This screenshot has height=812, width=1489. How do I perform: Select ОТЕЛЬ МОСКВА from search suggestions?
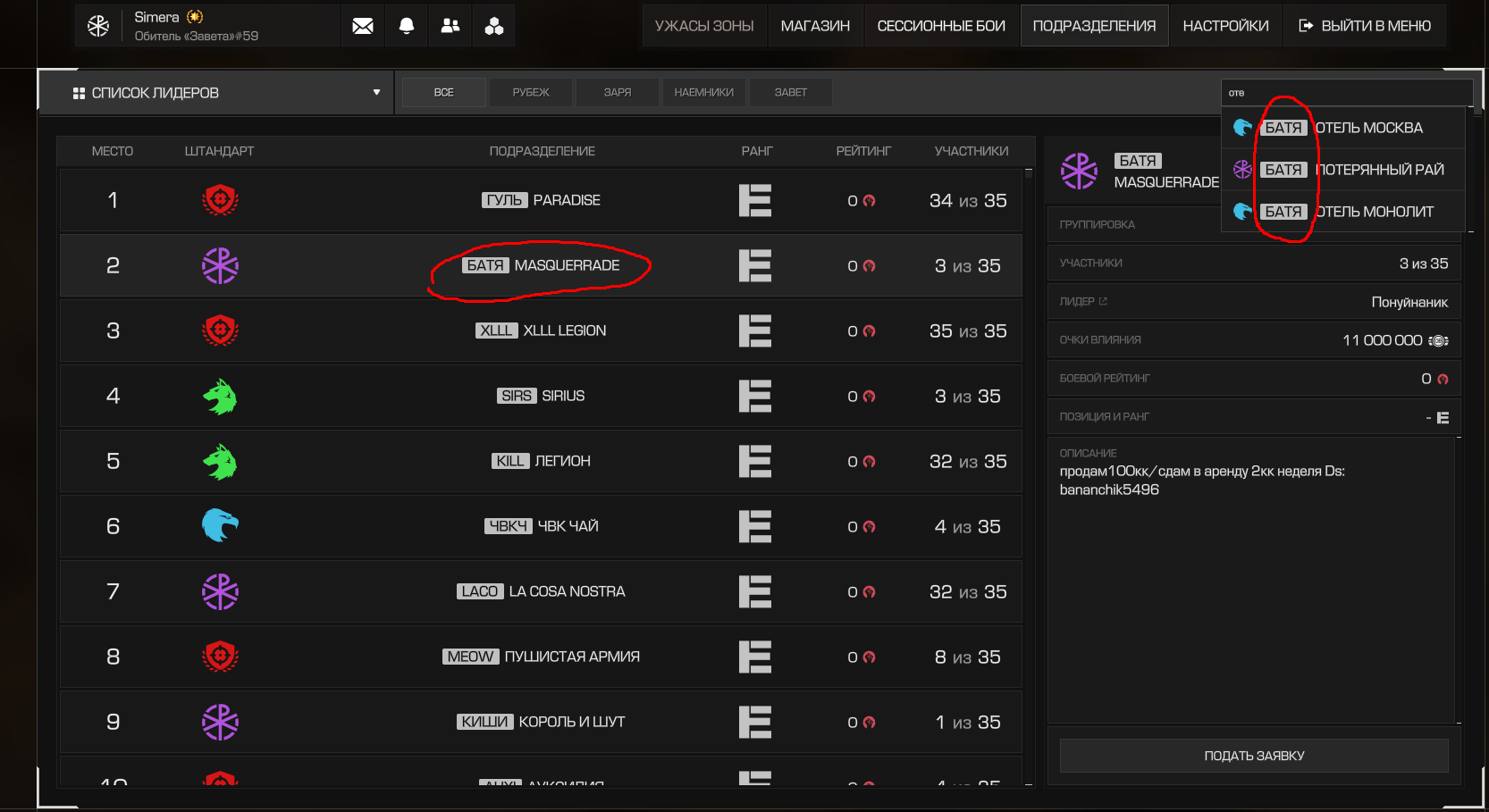1368,128
